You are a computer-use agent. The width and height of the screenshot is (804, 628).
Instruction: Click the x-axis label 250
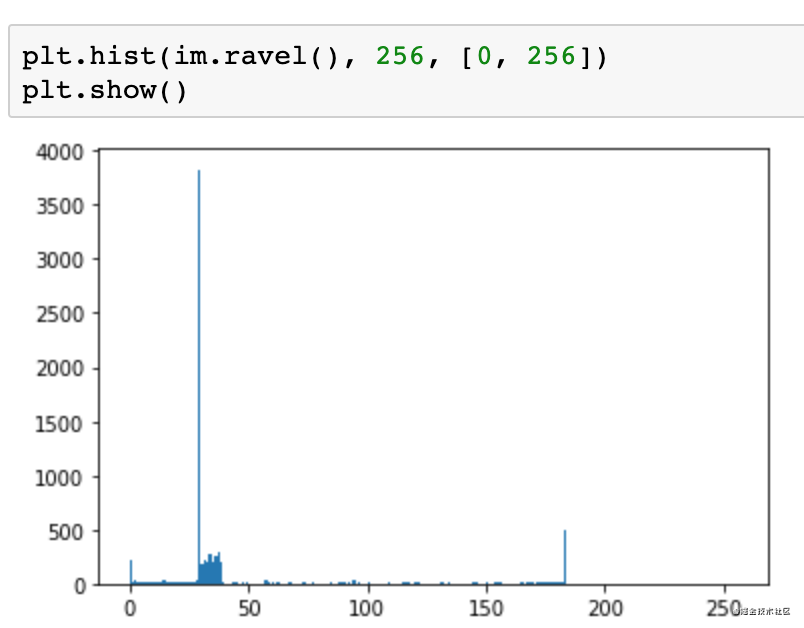click(x=724, y=609)
